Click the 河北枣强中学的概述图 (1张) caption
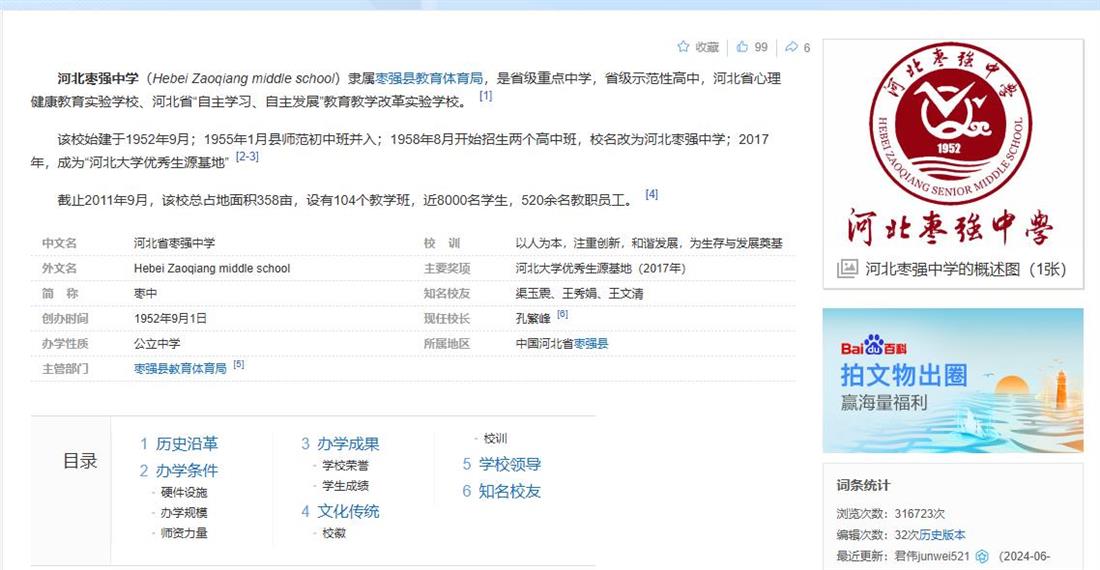This screenshot has height=570, width=1100. click(965, 269)
